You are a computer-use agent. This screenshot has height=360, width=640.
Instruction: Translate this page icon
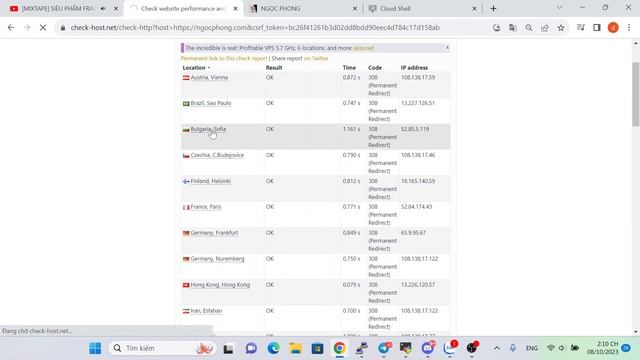(x=513, y=28)
